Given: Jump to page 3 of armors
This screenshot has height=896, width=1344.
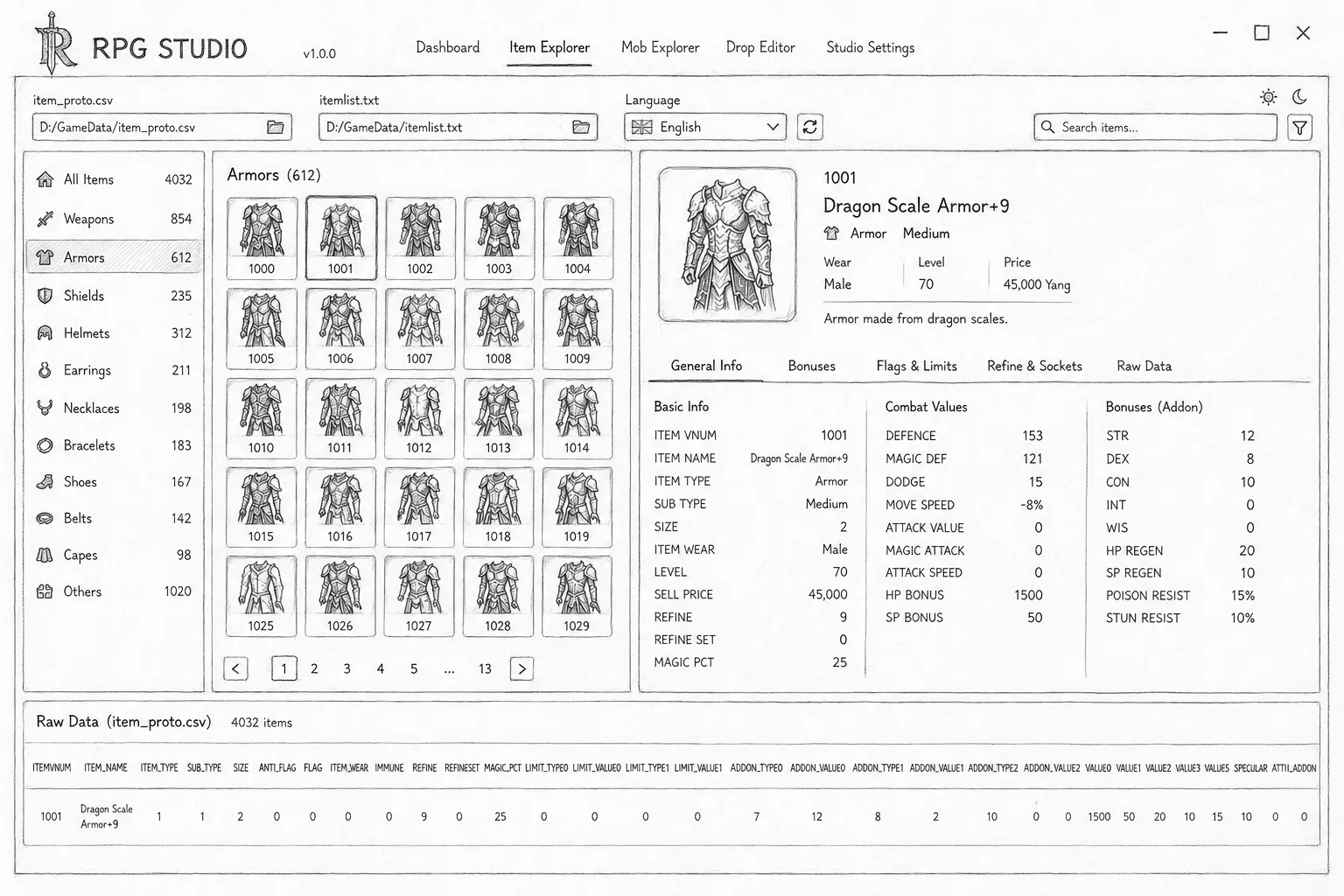Looking at the screenshot, I should point(346,668).
